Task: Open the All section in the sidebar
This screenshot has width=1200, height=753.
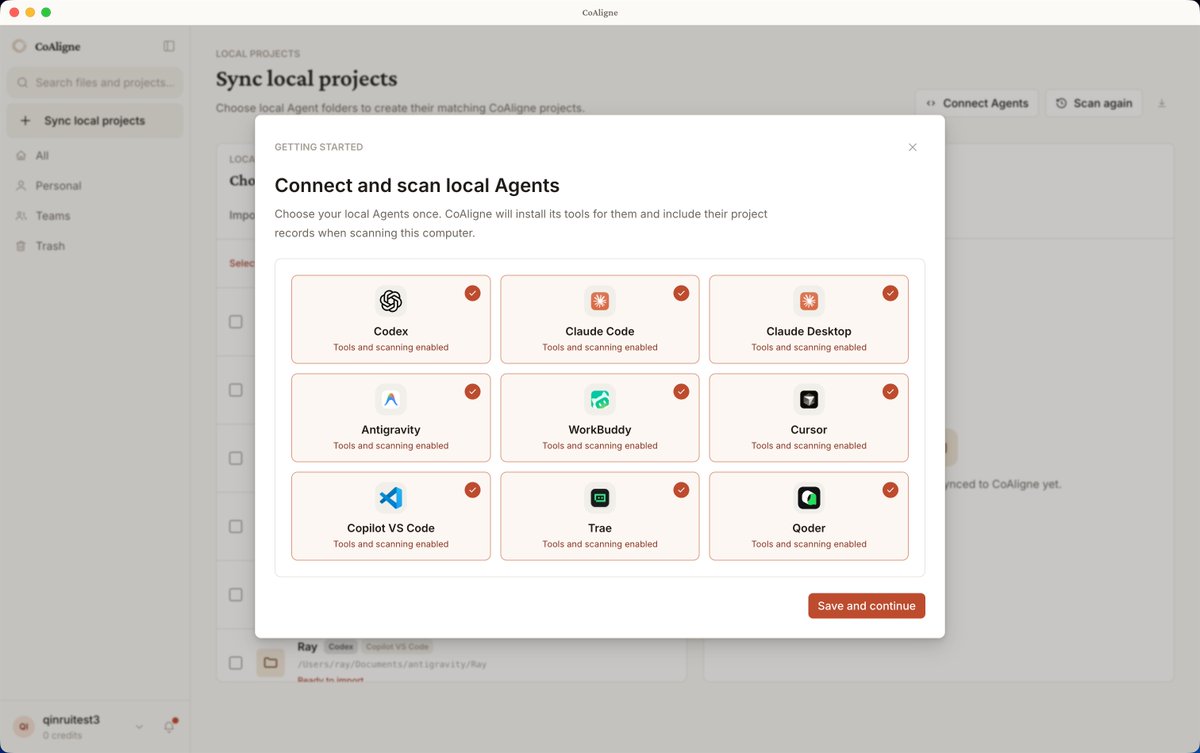Action: point(95,156)
